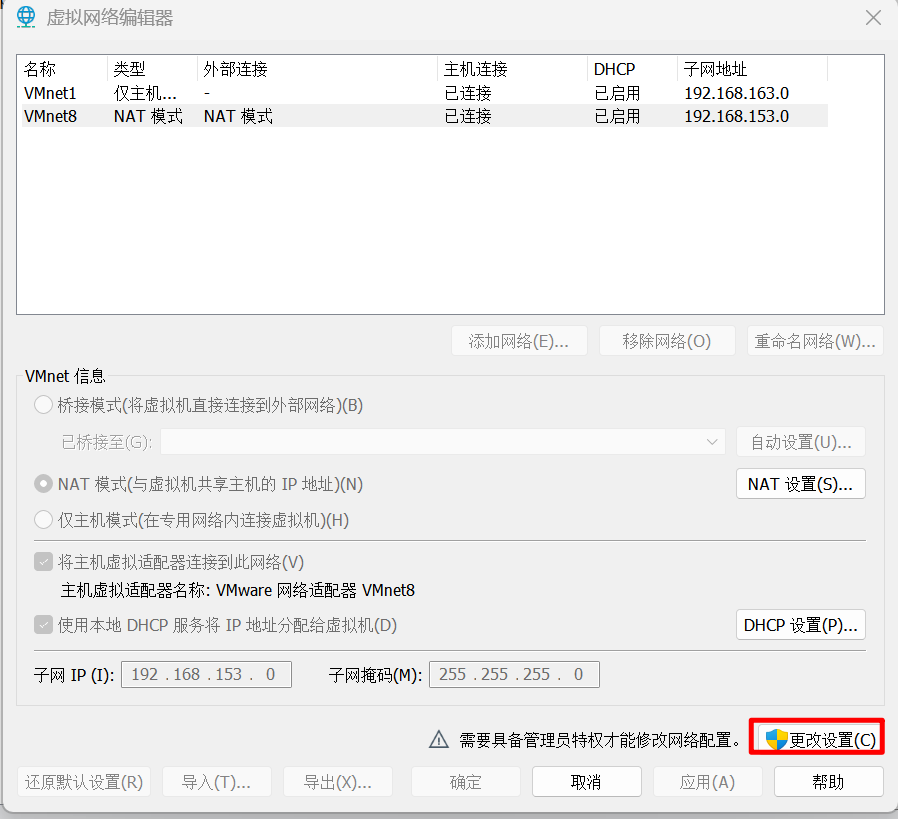Click the 主机连接 column header
The image size is (898, 819).
(x=513, y=69)
